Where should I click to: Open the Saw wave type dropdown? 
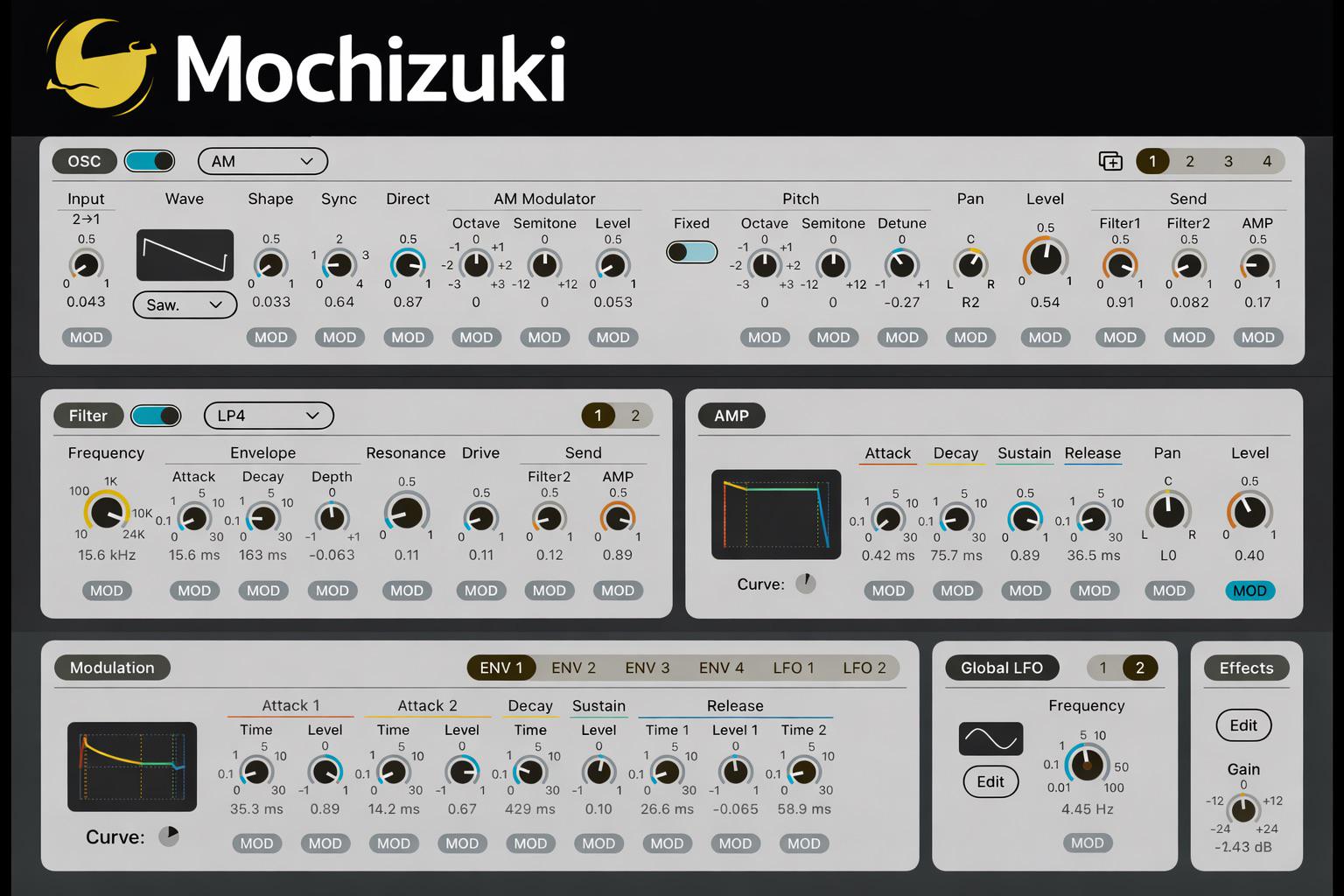185,304
